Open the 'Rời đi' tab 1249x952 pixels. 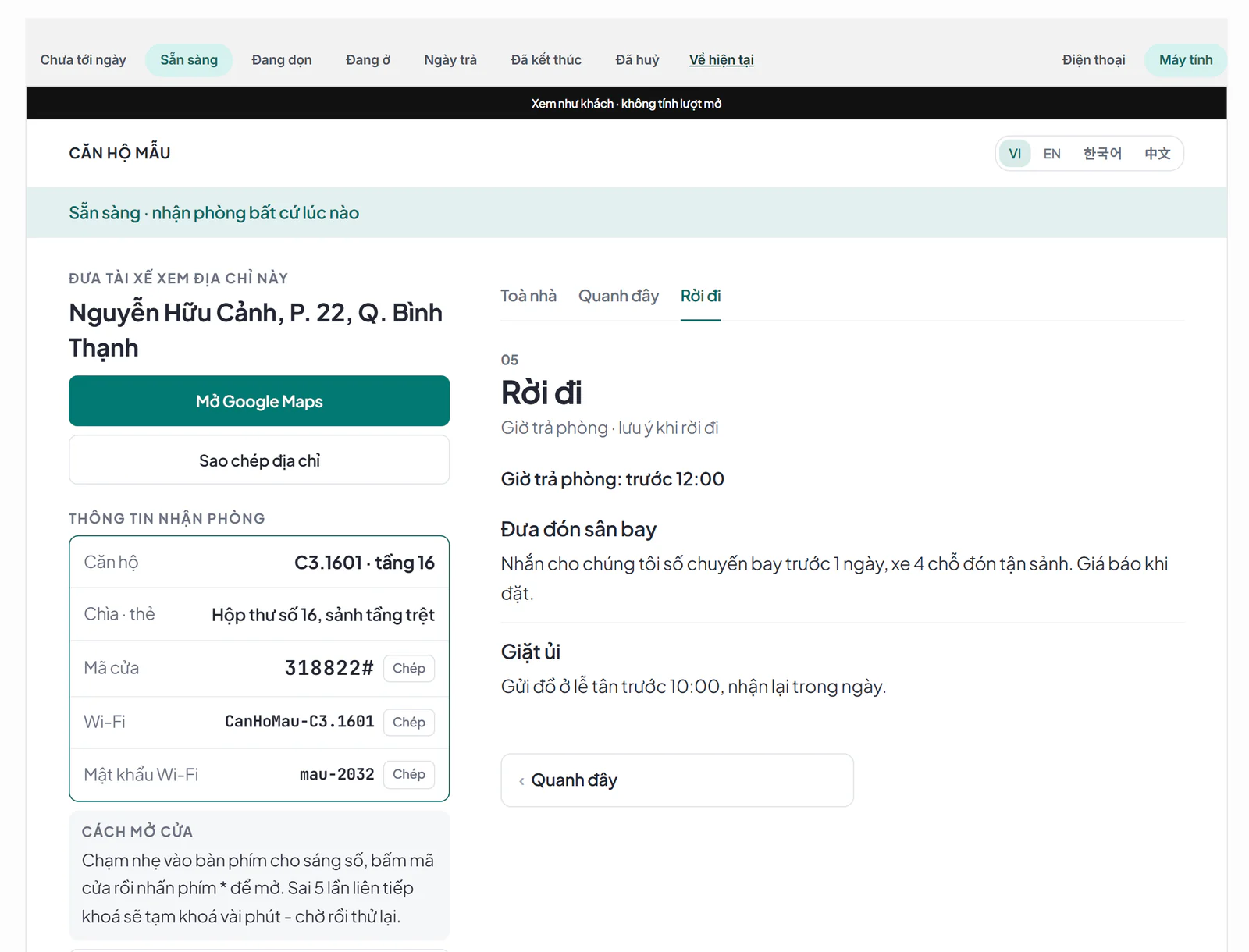700,296
